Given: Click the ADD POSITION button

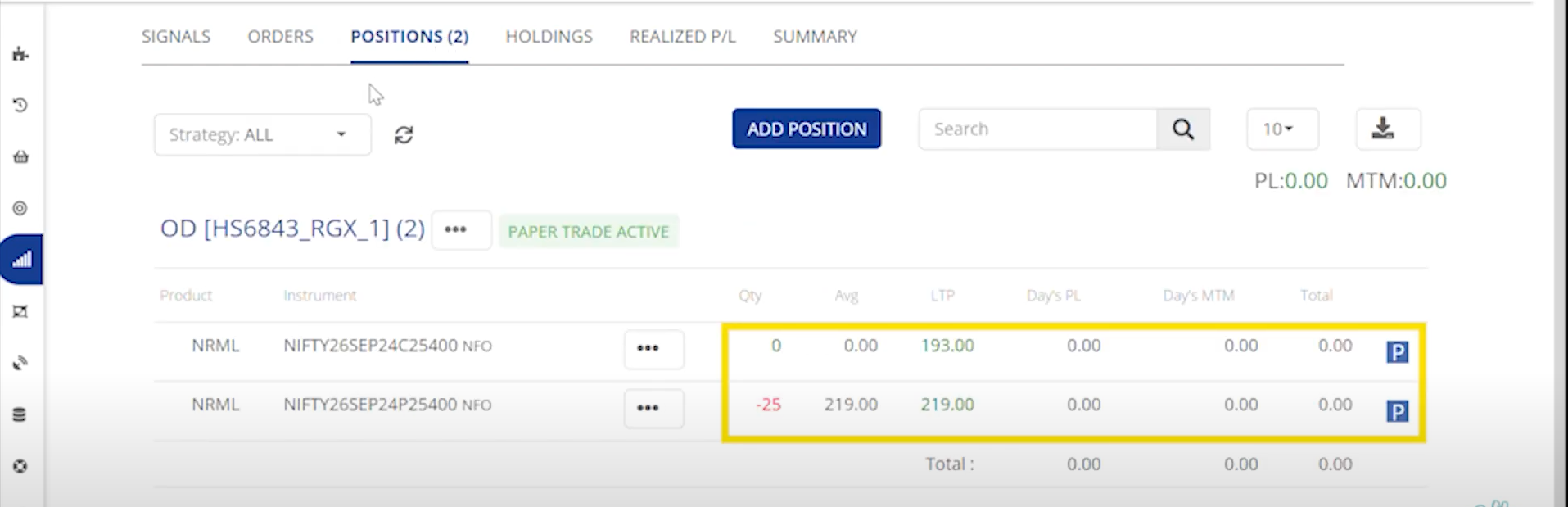Looking at the screenshot, I should [x=807, y=129].
